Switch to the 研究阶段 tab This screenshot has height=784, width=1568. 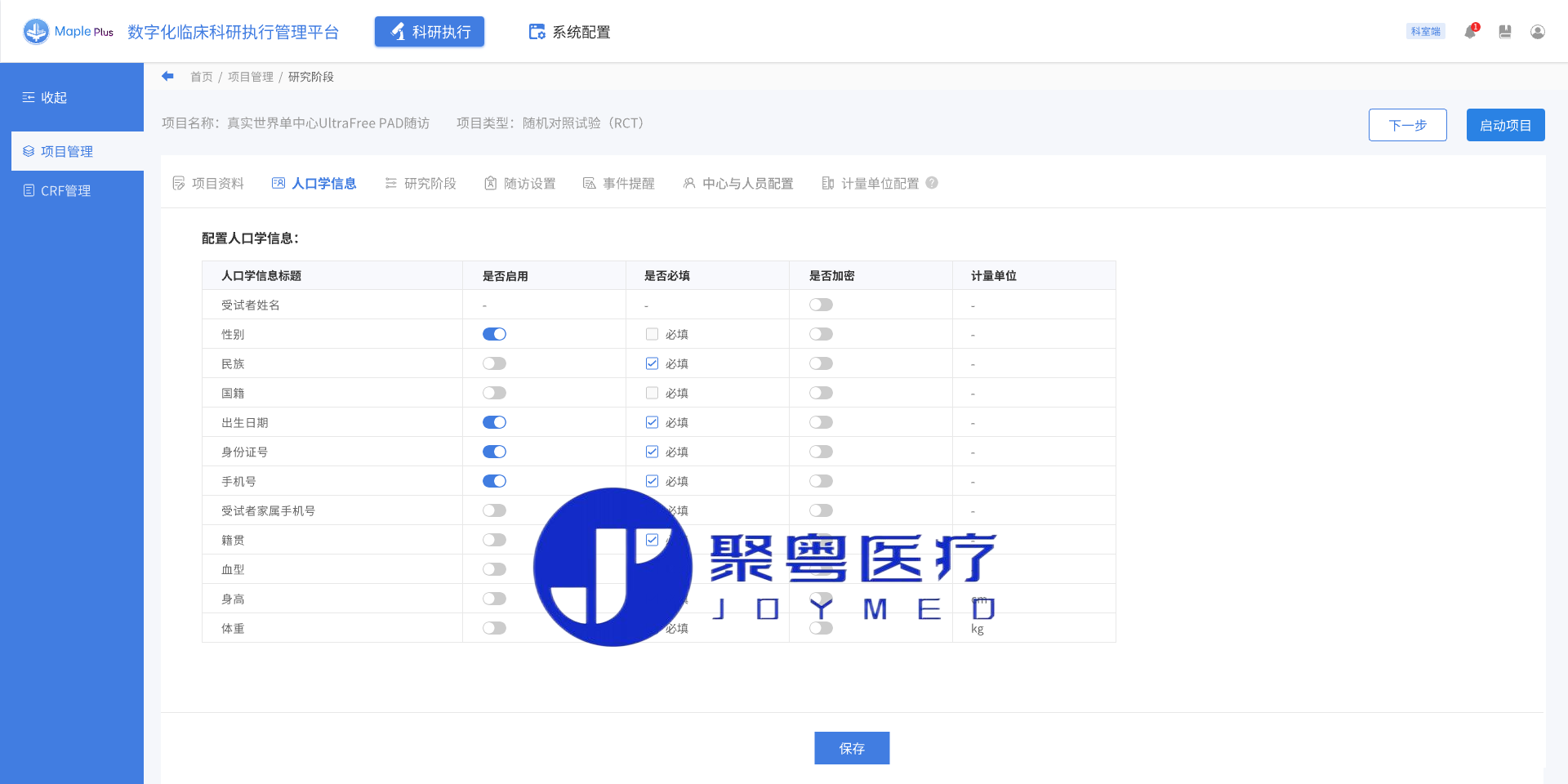click(421, 183)
